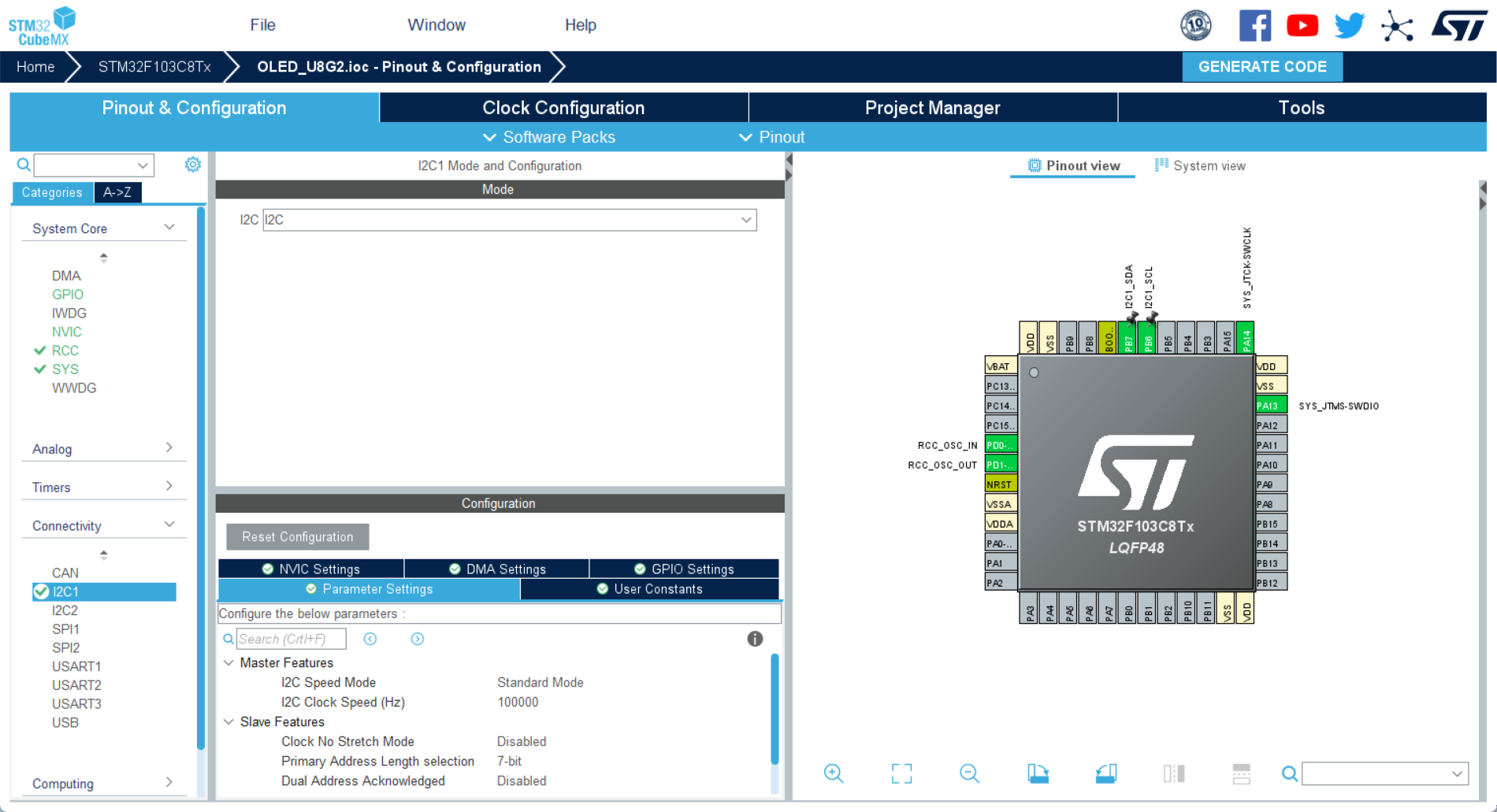Click the I2C Clock Speed value 100000
This screenshot has width=1497, height=812.
click(518, 702)
